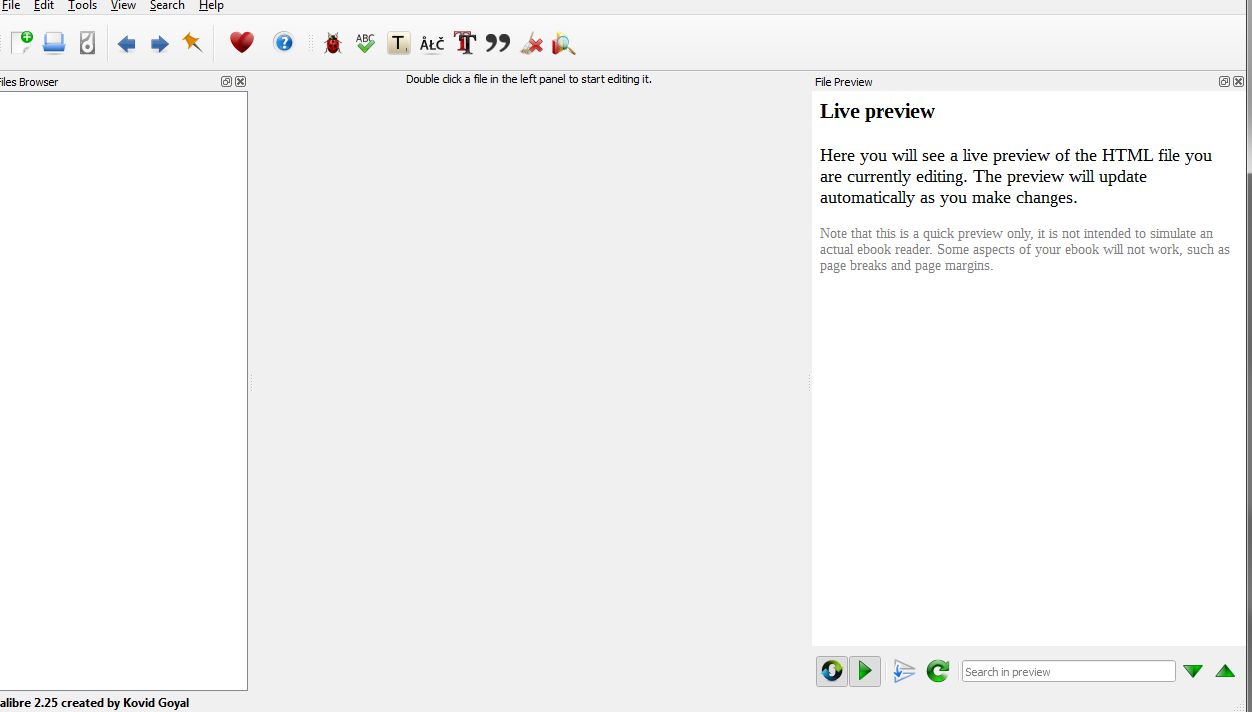Close the Files Browser panel
The width and height of the screenshot is (1252, 712).
[x=240, y=82]
